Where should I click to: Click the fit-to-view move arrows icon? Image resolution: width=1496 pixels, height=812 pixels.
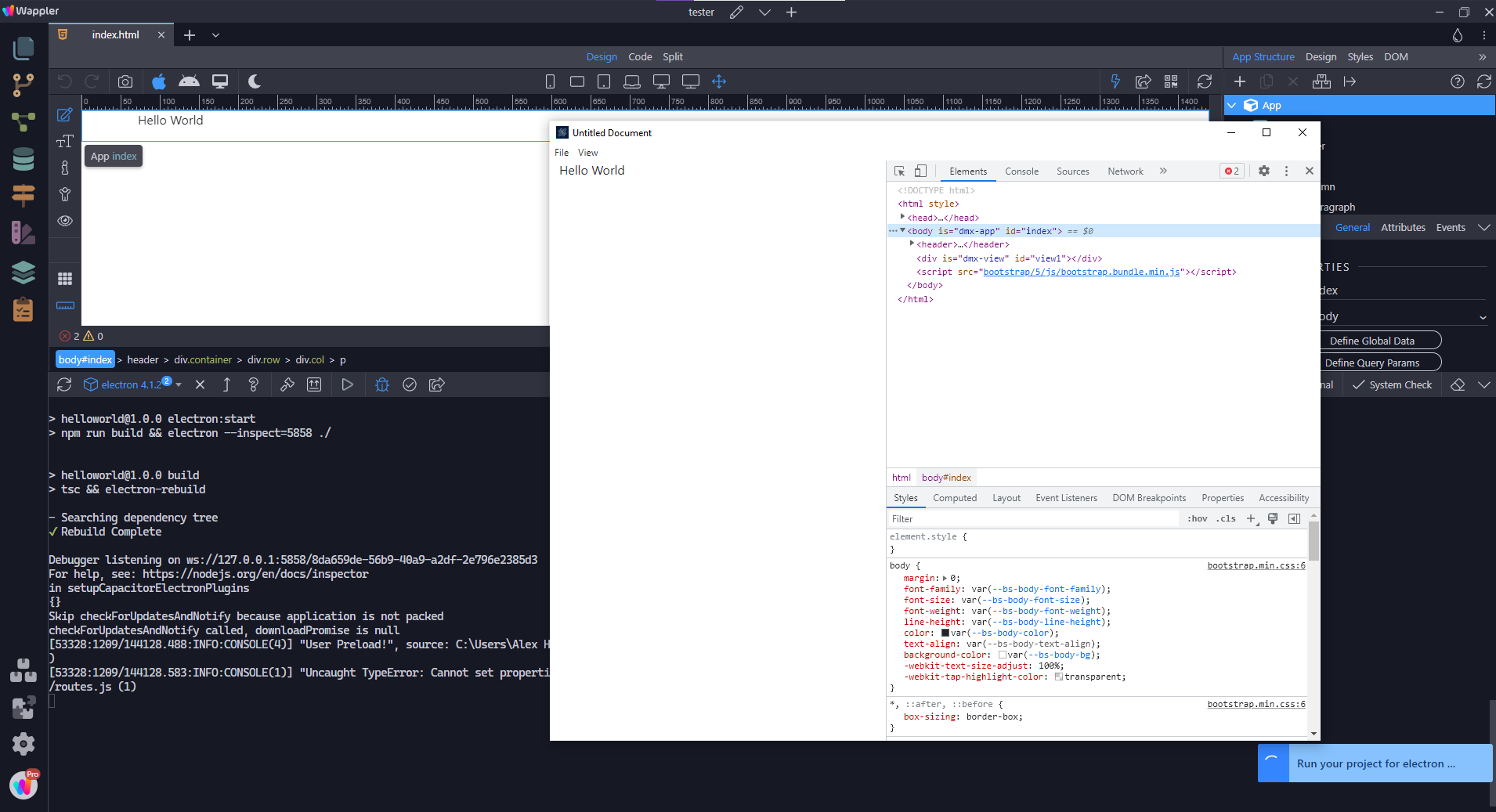tap(719, 81)
